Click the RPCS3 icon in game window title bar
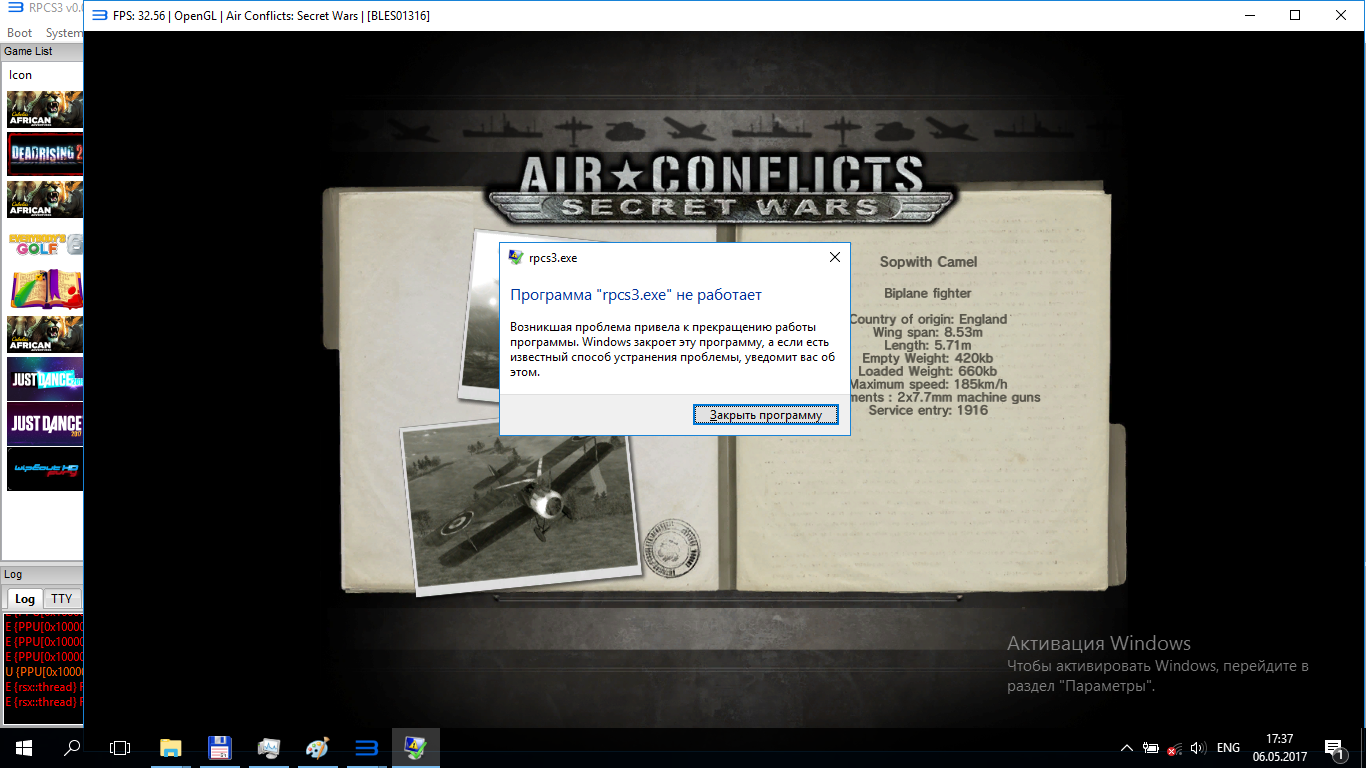The height and width of the screenshot is (768, 1366). 100,16
